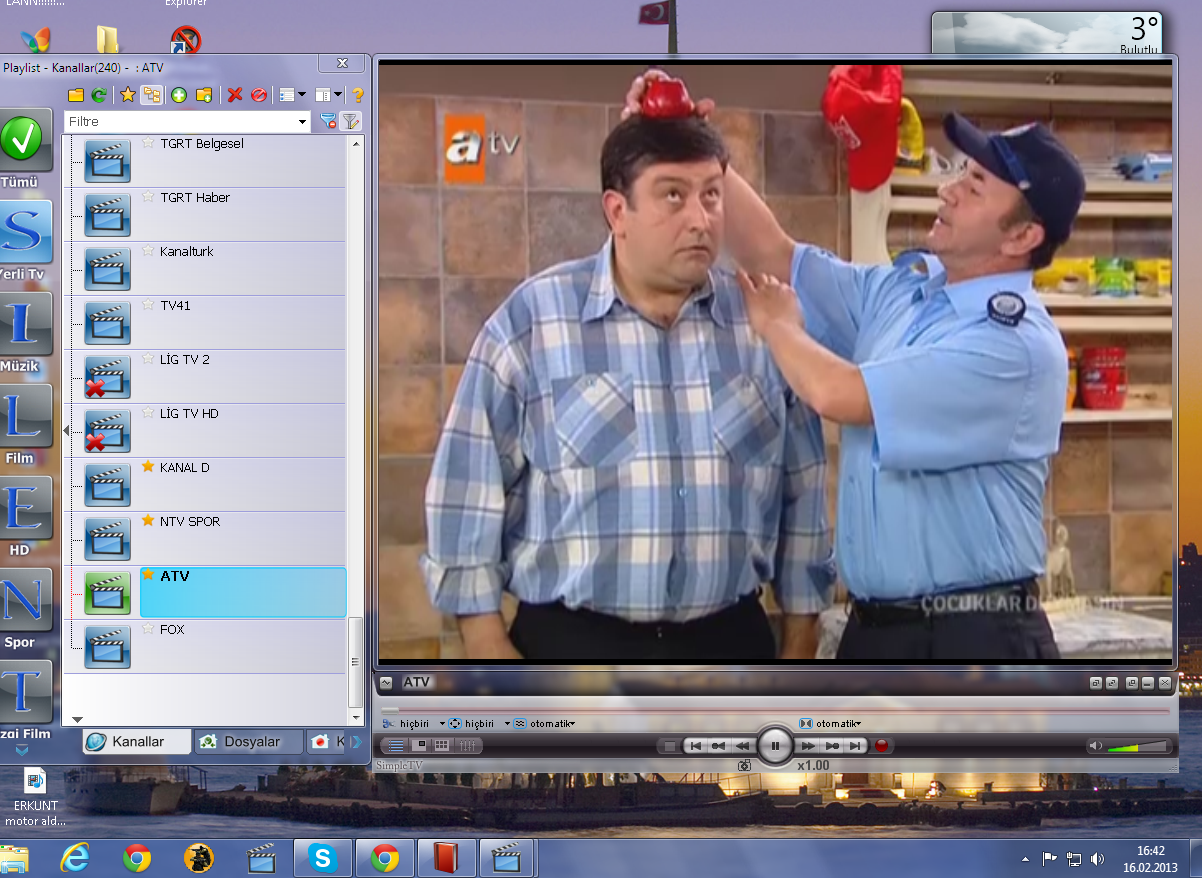Toggle the group tree view toolbar icon
Screen dimensions: 1202x878
(x=152, y=95)
